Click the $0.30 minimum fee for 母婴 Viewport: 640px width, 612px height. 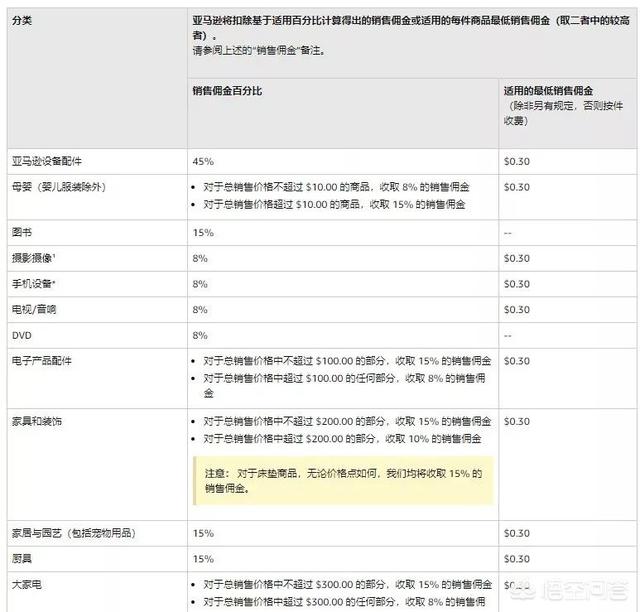(x=517, y=187)
